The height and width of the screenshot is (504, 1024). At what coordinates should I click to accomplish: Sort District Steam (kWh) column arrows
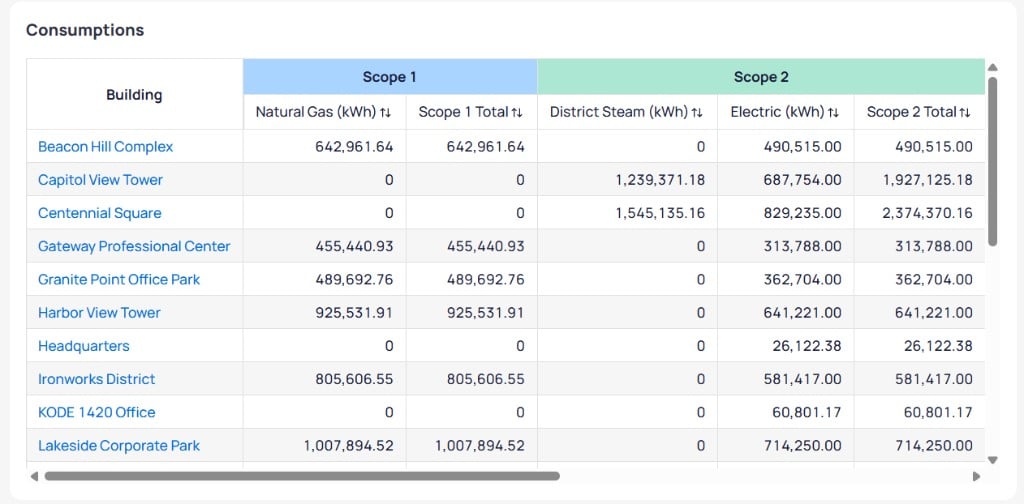point(697,112)
